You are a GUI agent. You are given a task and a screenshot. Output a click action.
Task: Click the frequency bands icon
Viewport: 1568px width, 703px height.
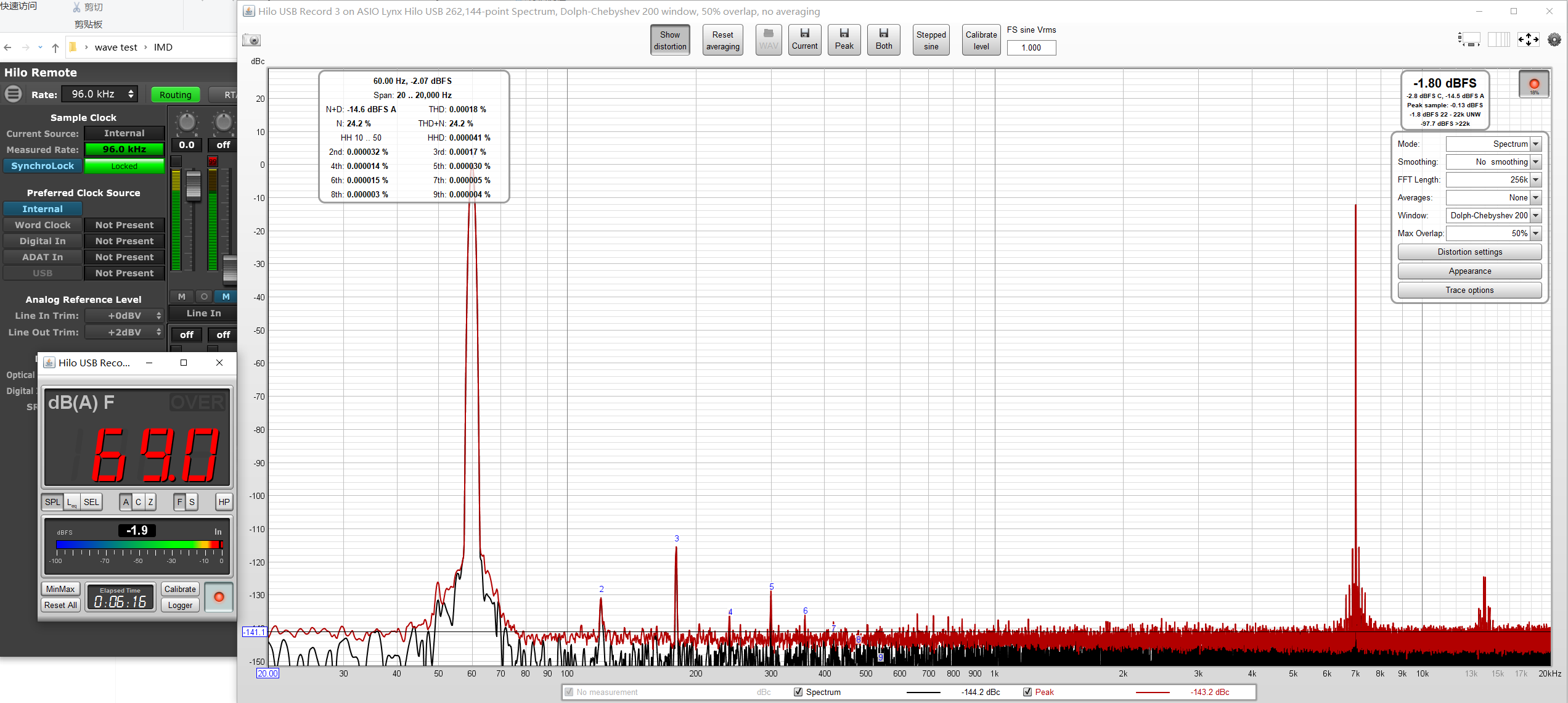1498,39
